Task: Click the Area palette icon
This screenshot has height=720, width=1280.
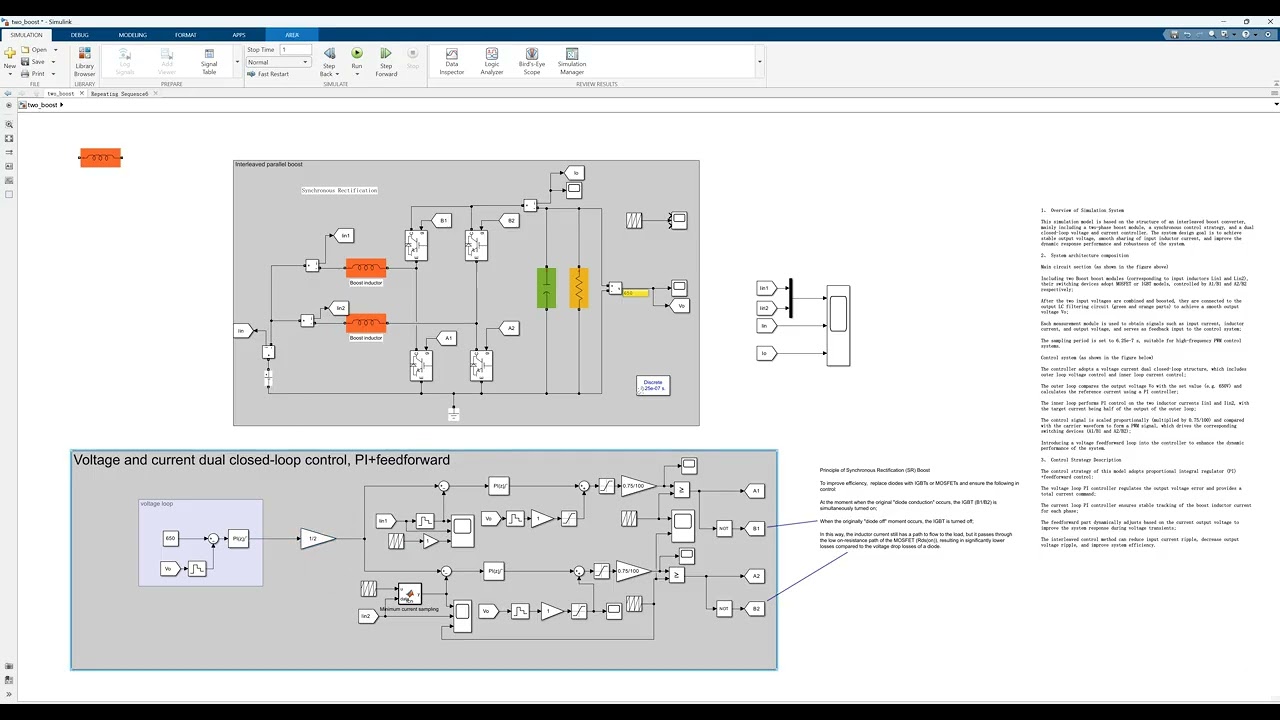Action: click(10, 195)
